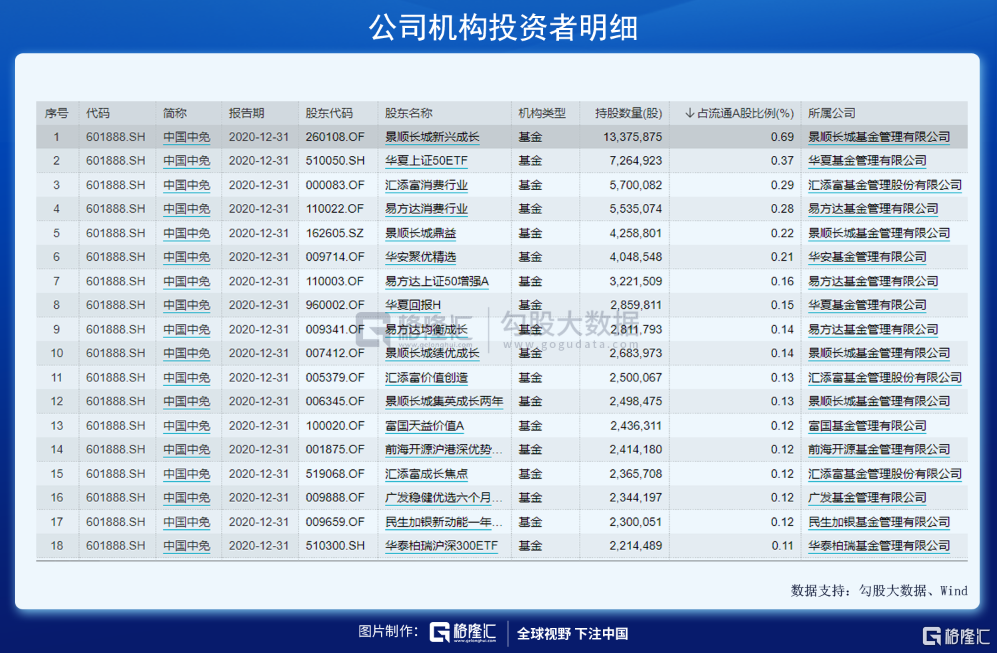997x653 pixels.
Task: Select shareholder code 510050.SH
Action: [x=335, y=161]
